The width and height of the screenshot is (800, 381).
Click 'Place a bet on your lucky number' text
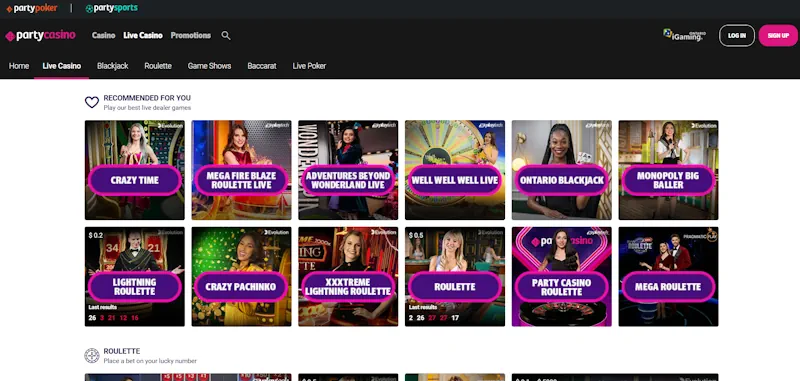(150, 361)
